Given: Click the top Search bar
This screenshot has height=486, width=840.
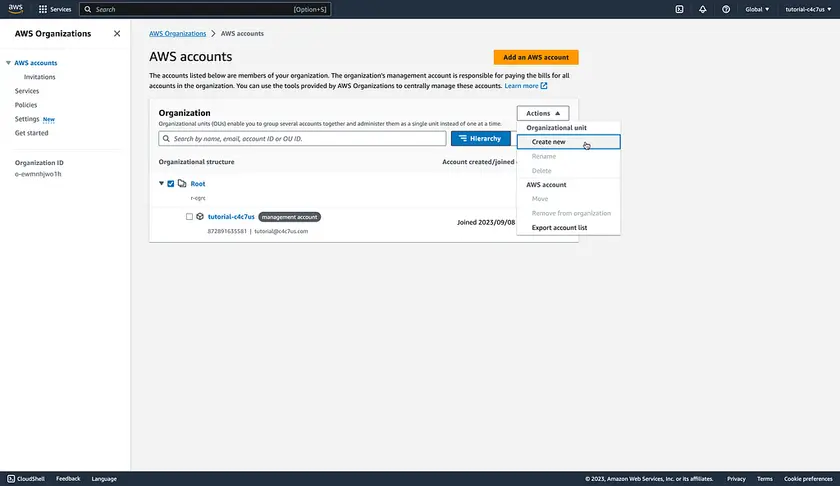Looking at the screenshot, I should click(x=205, y=9).
